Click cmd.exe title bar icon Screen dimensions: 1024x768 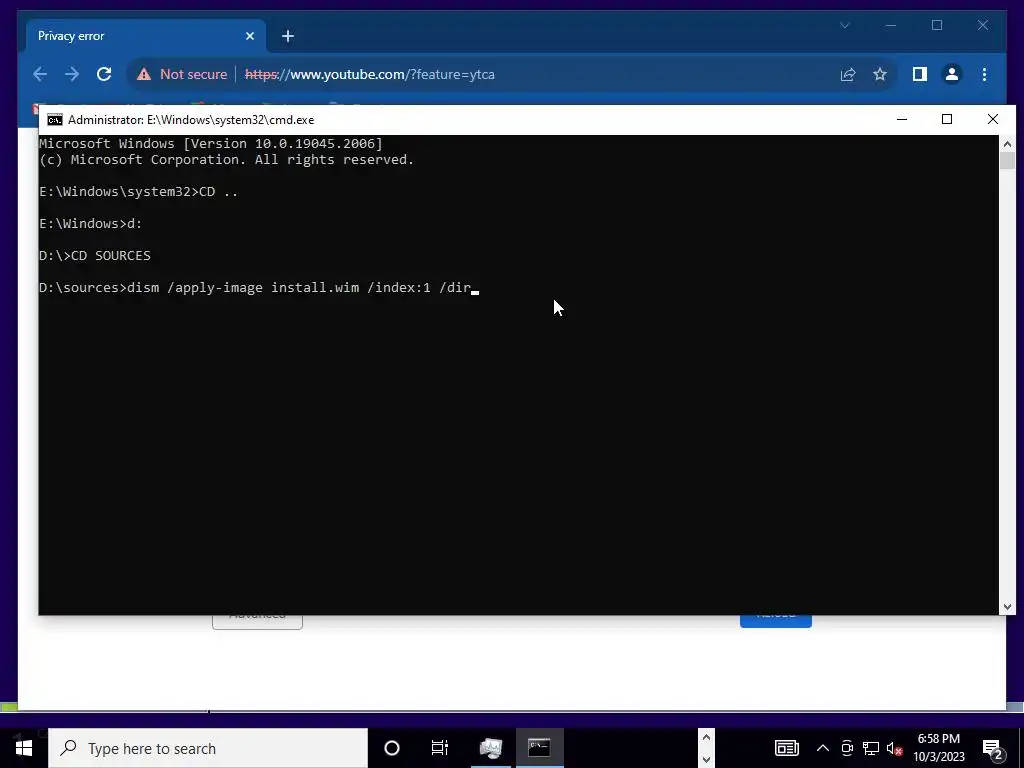[55, 120]
